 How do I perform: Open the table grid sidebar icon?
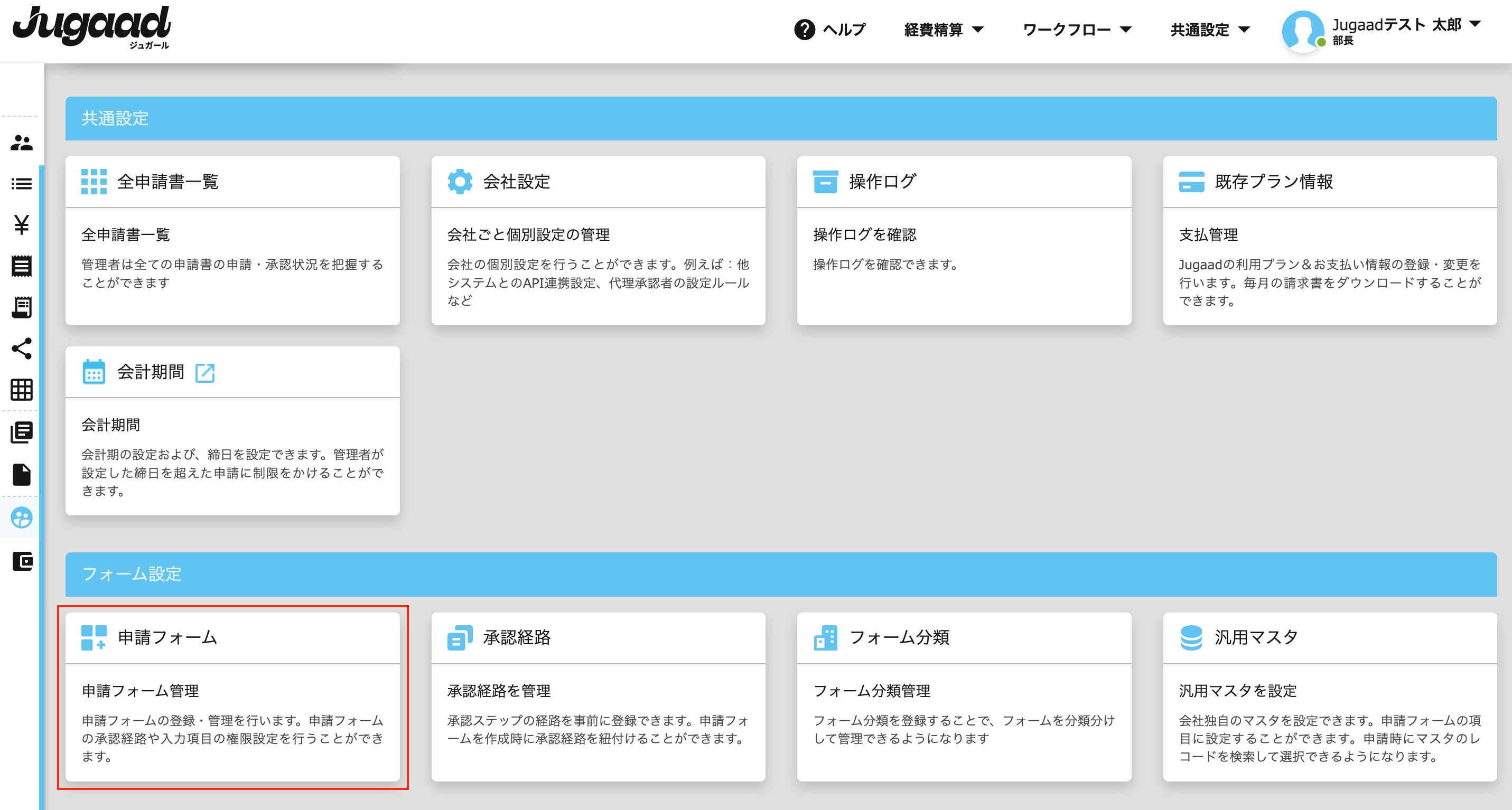(x=22, y=390)
